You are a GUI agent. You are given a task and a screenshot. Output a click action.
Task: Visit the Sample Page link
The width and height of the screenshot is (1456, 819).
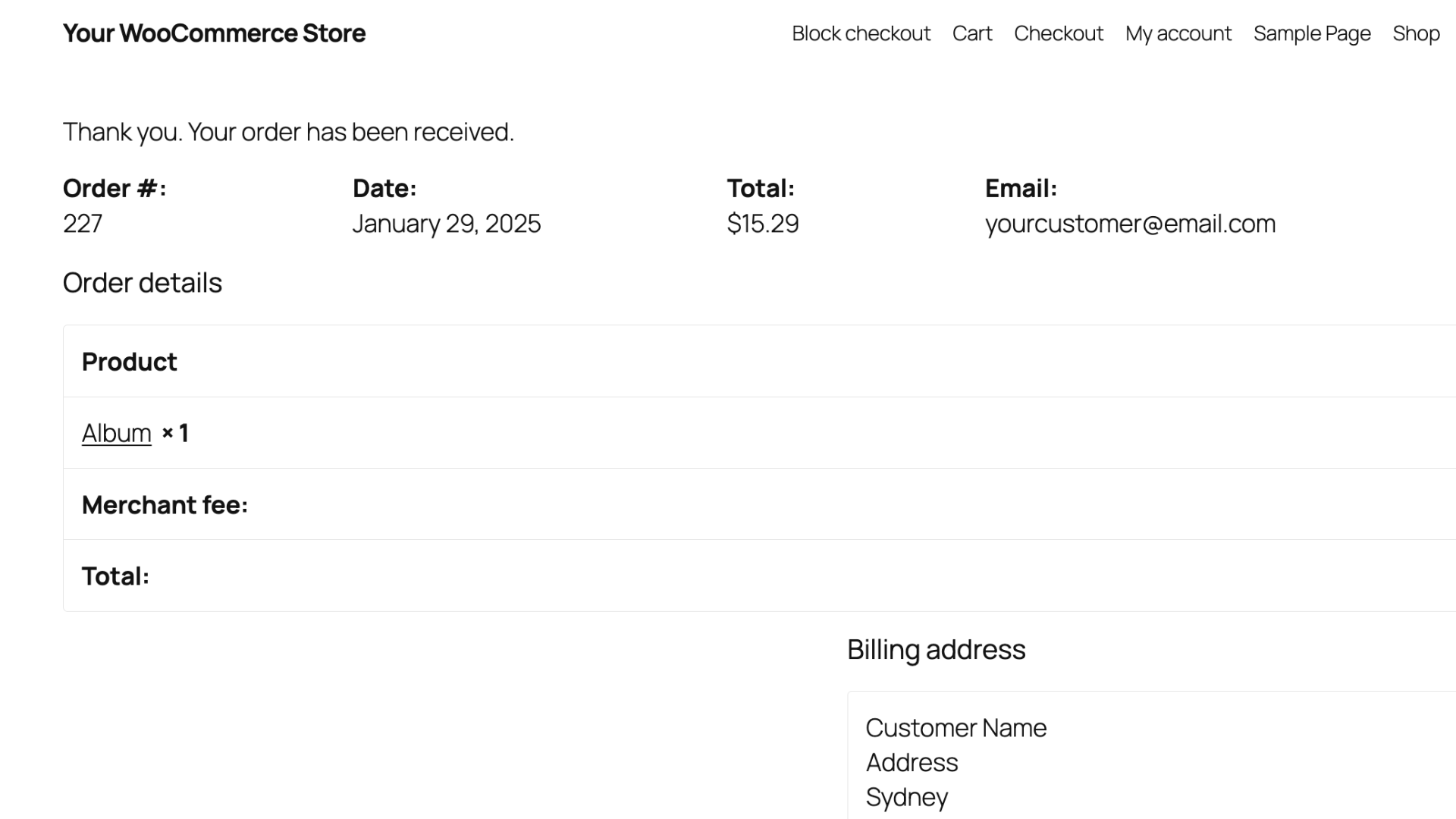[1311, 33]
